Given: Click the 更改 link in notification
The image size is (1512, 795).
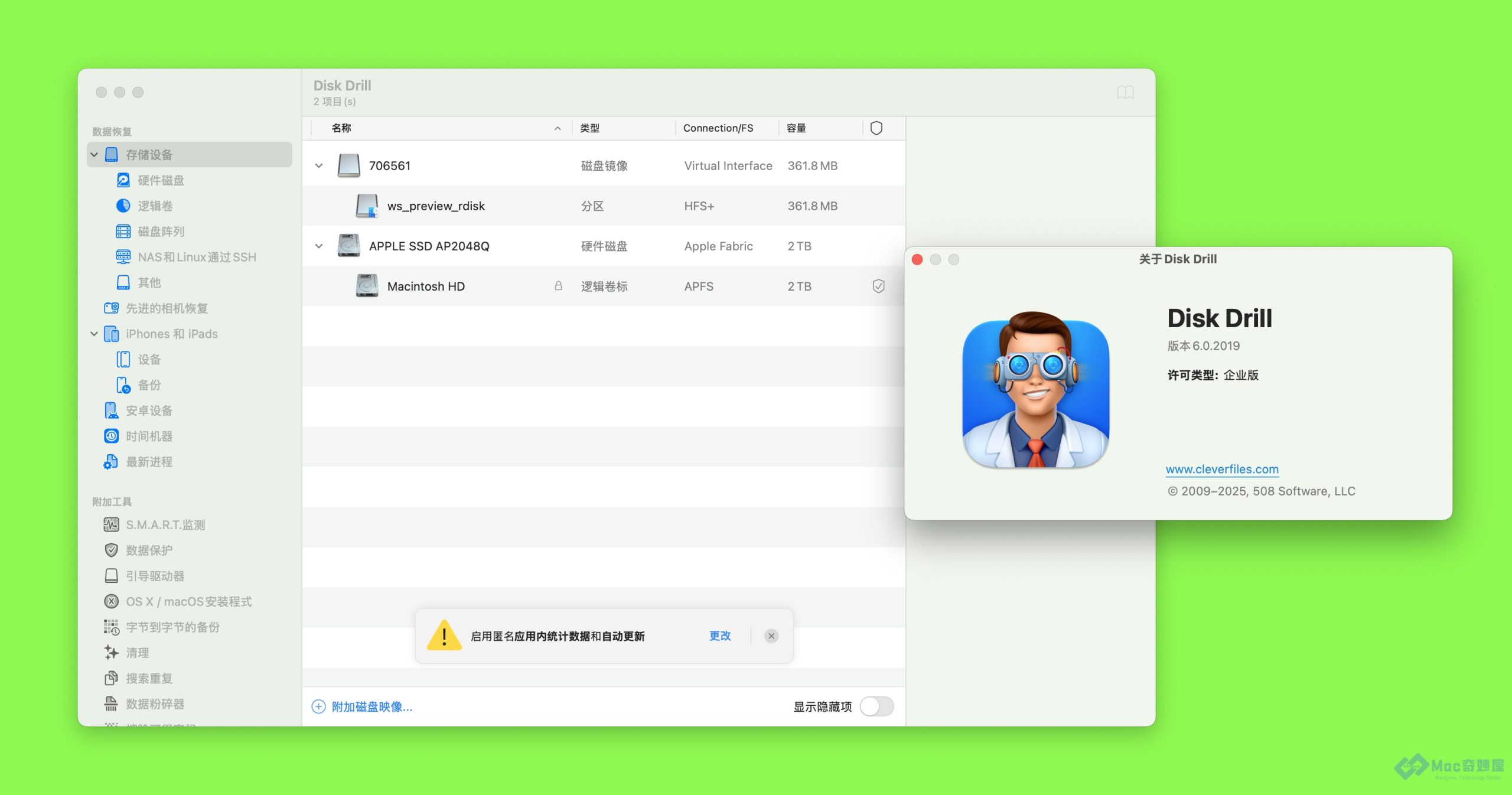Looking at the screenshot, I should click(720, 636).
